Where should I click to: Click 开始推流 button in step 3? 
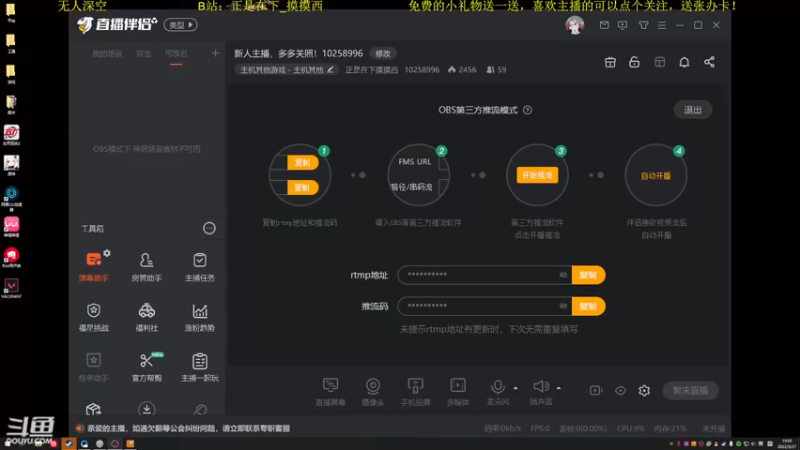[537, 175]
